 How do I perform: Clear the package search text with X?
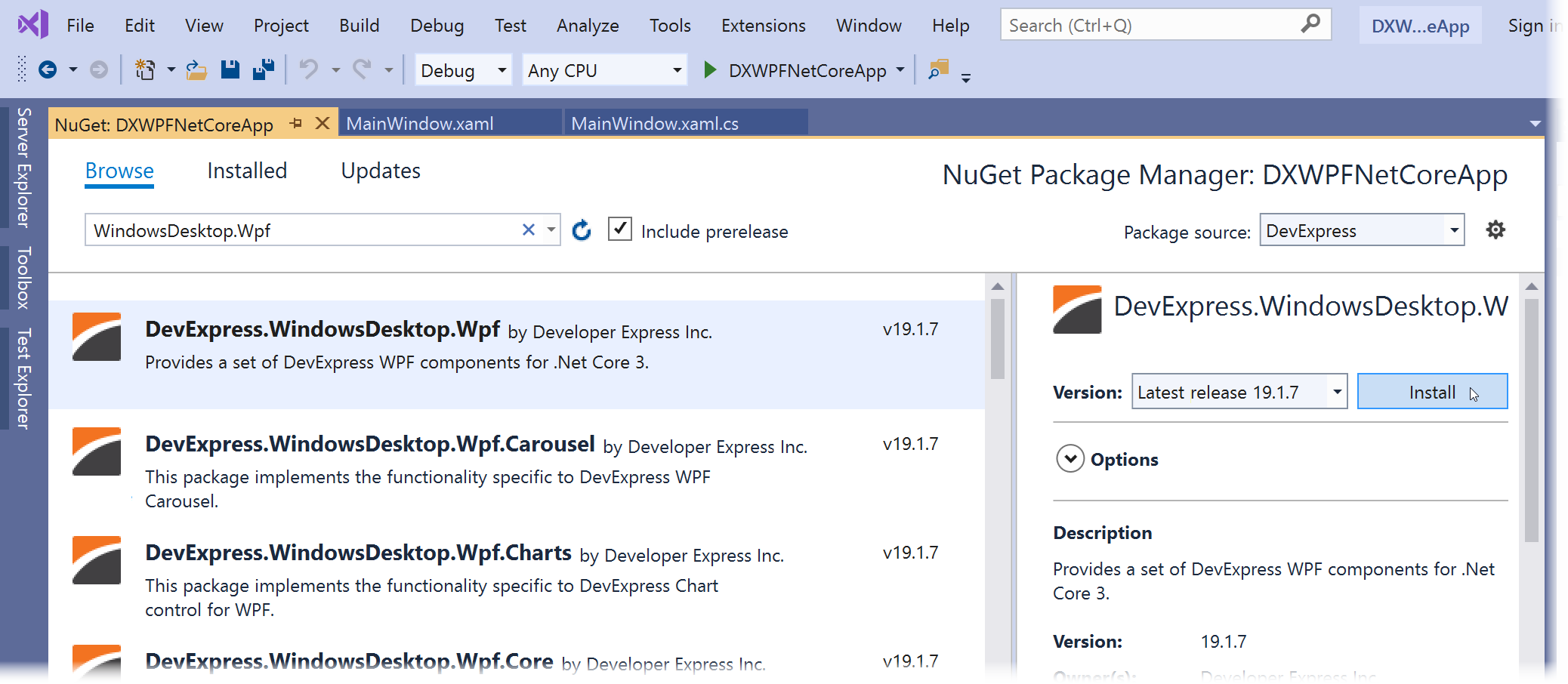point(529,230)
